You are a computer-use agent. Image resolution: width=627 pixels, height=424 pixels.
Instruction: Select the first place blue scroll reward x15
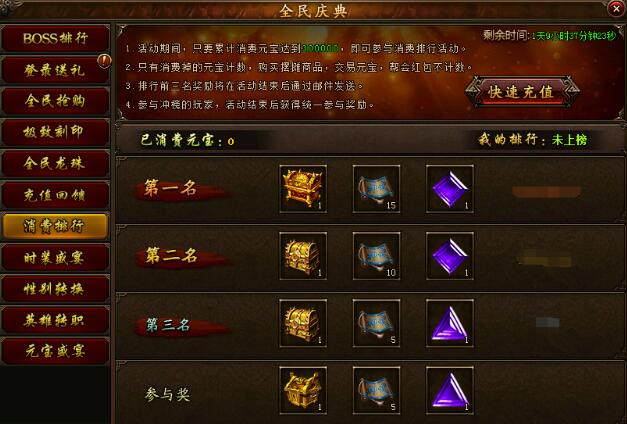376,188
